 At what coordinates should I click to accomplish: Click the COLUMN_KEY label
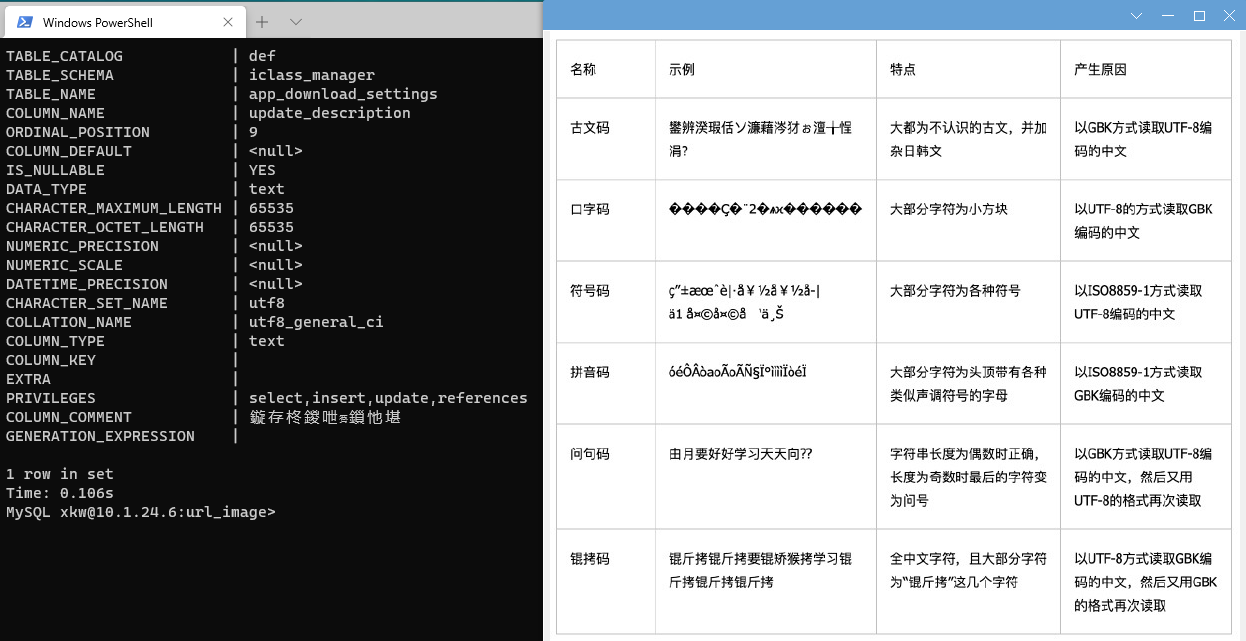(x=51, y=360)
